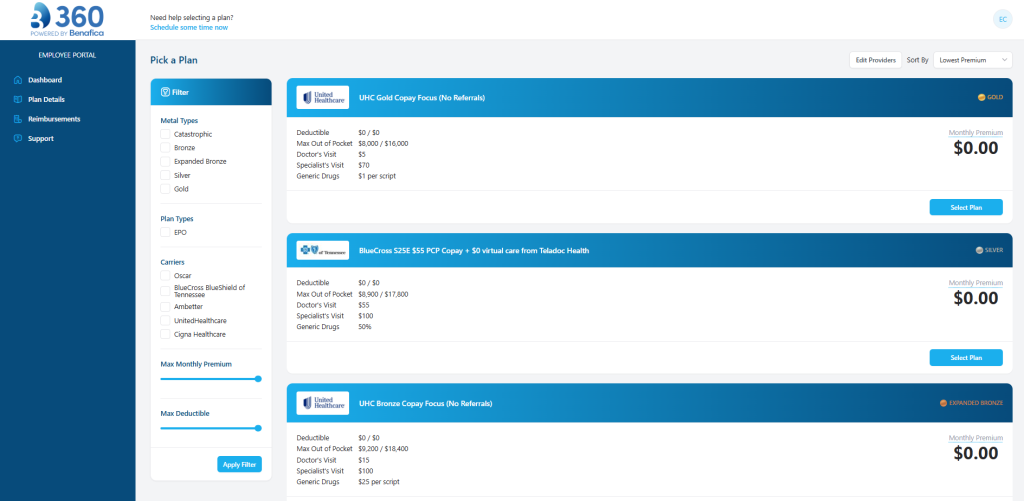Screen dimensions: 1024x501
Task: Click the Expanded Bronze tier badge
Action: pos(972,403)
